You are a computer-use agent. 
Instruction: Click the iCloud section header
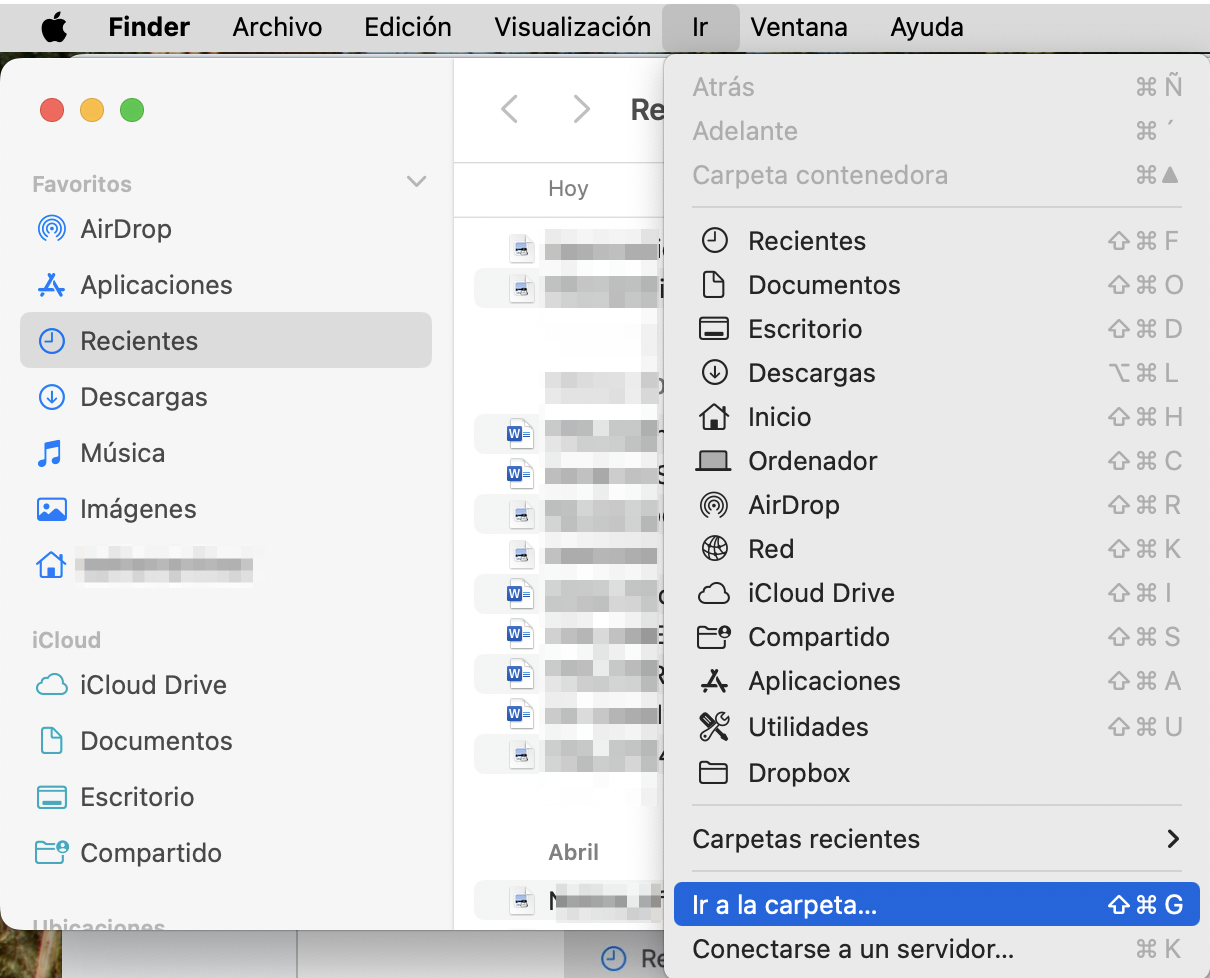[x=66, y=640]
